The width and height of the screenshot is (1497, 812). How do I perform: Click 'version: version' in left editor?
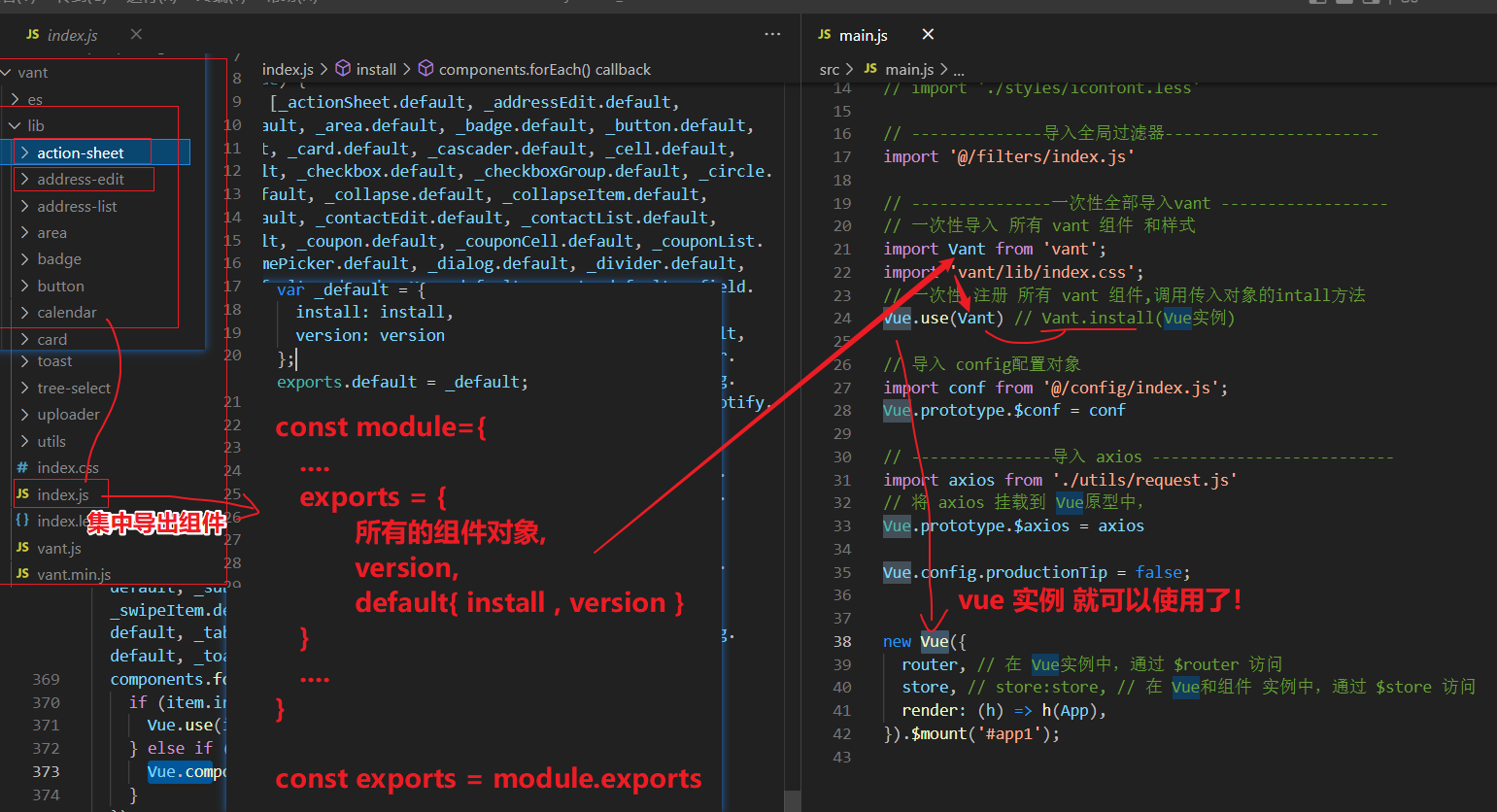(x=370, y=335)
